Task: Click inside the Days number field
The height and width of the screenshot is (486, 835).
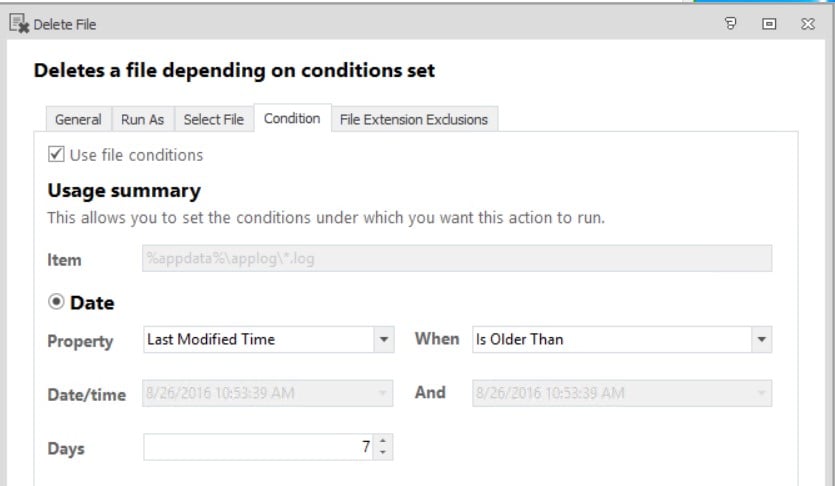Action: [258, 447]
